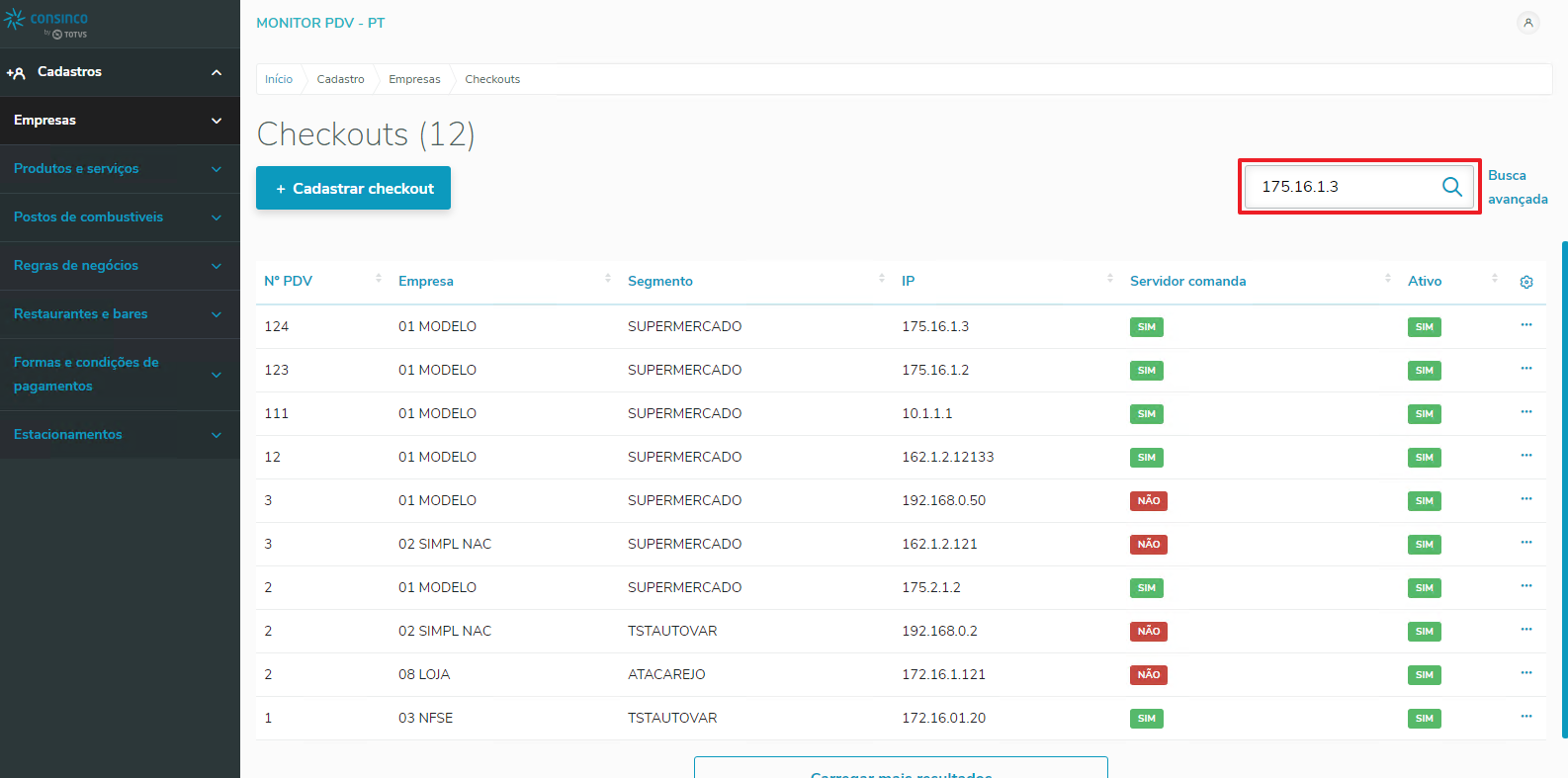Open actions menu for PDV 123
The width and height of the screenshot is (1568, 778).
click(x=1526, y=369)
